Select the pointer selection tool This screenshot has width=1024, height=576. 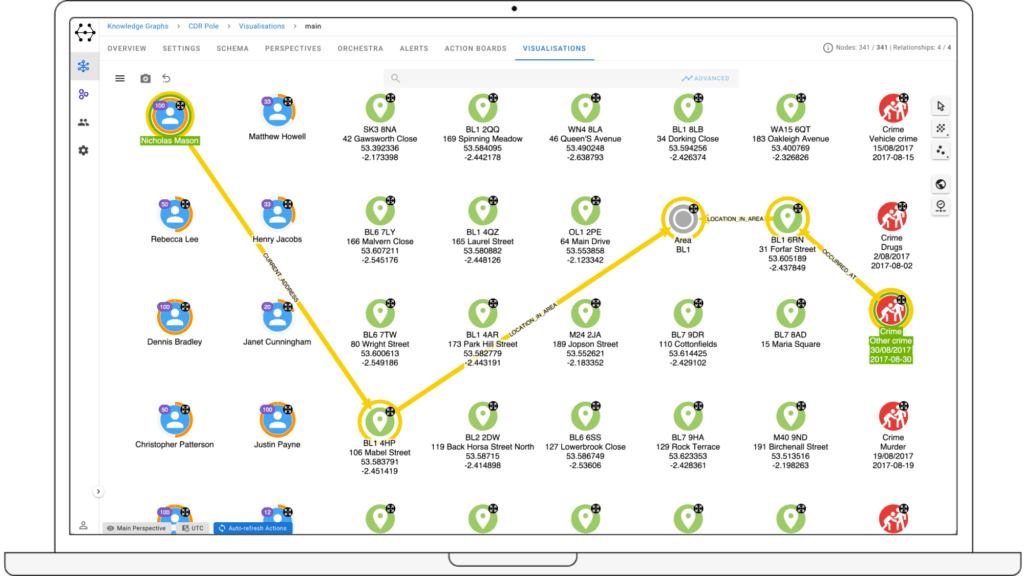940,106
